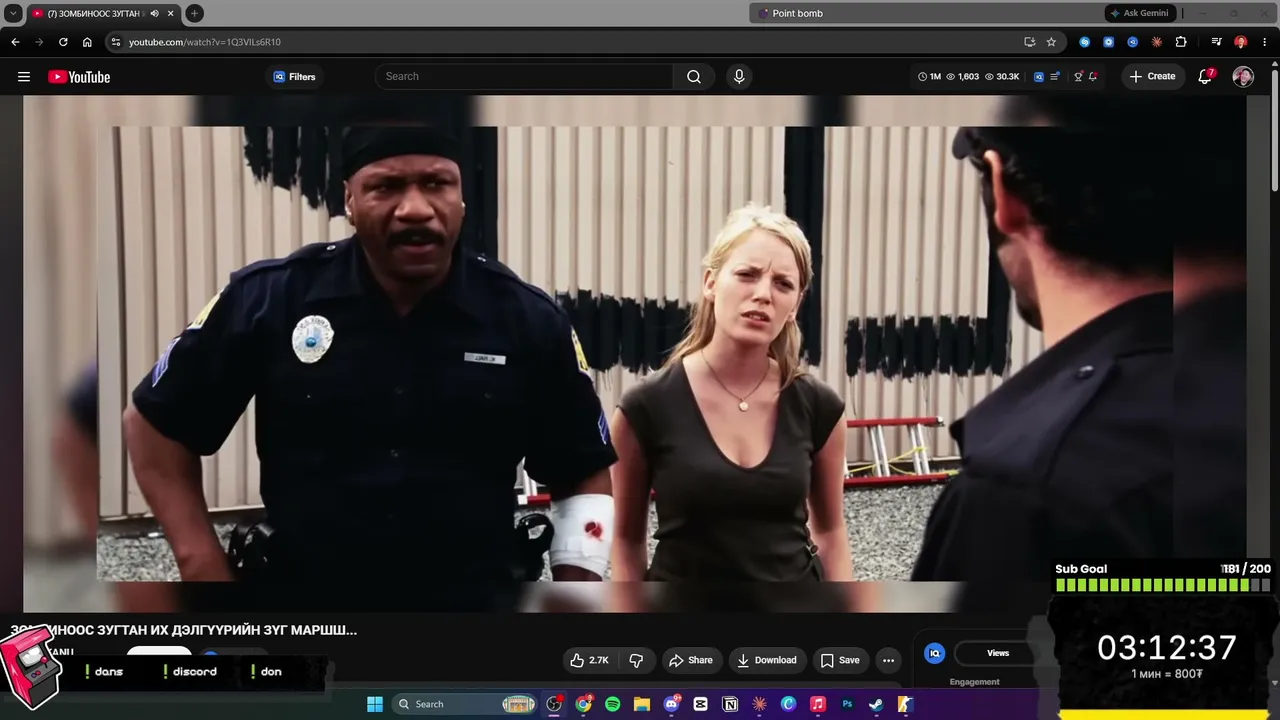
Task: Open Photoshop from the taskbar
Action: pos(847,704)
